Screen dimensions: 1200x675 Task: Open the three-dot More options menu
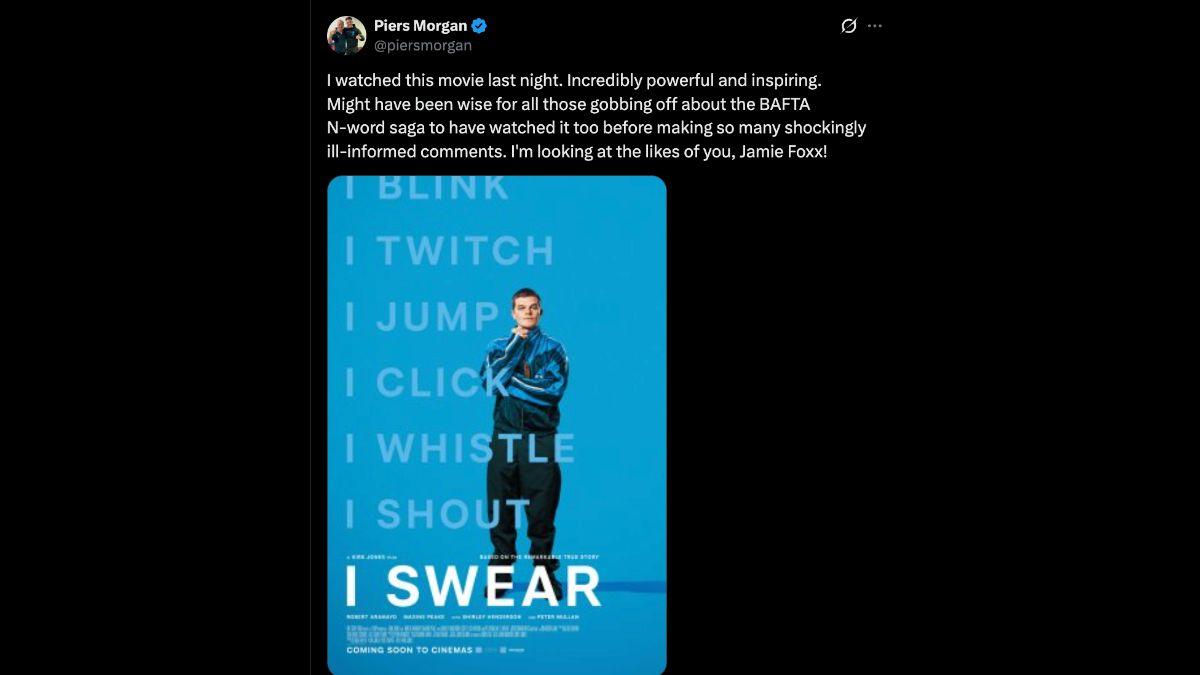[875, 26]
